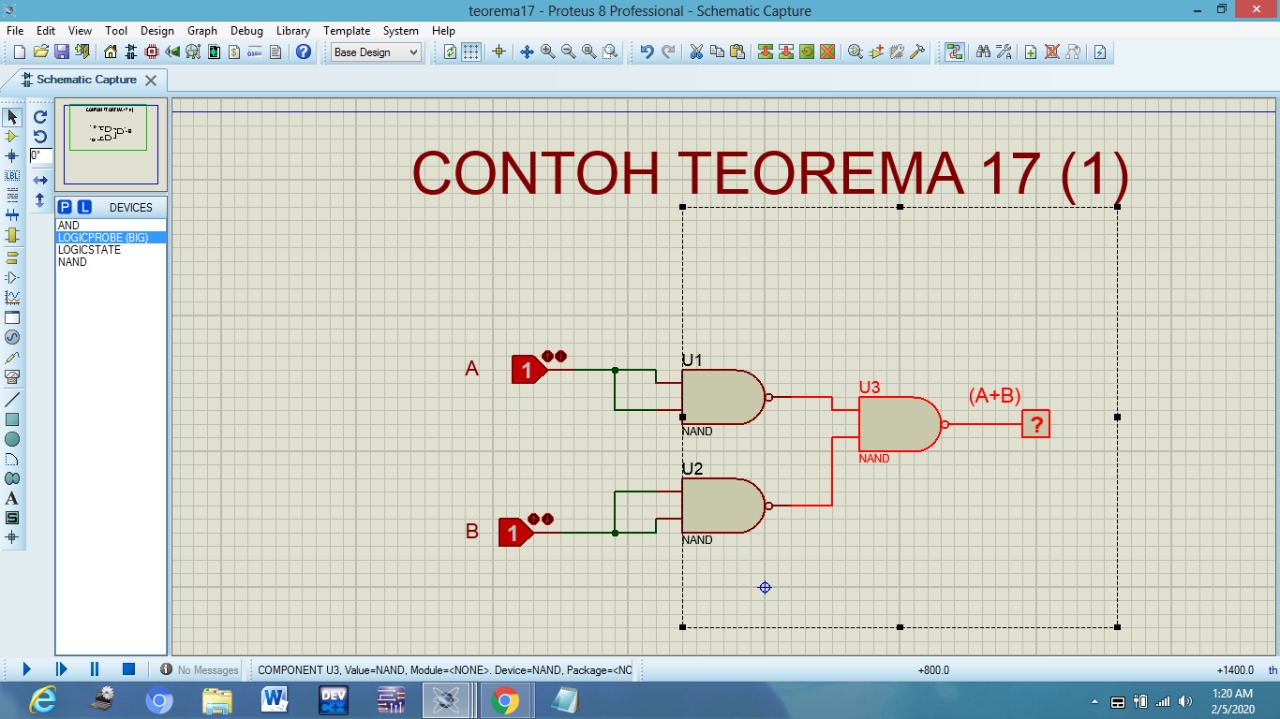Close the Schematic Capture tab
Viewport: 1280px width, 719px height.
151,80
